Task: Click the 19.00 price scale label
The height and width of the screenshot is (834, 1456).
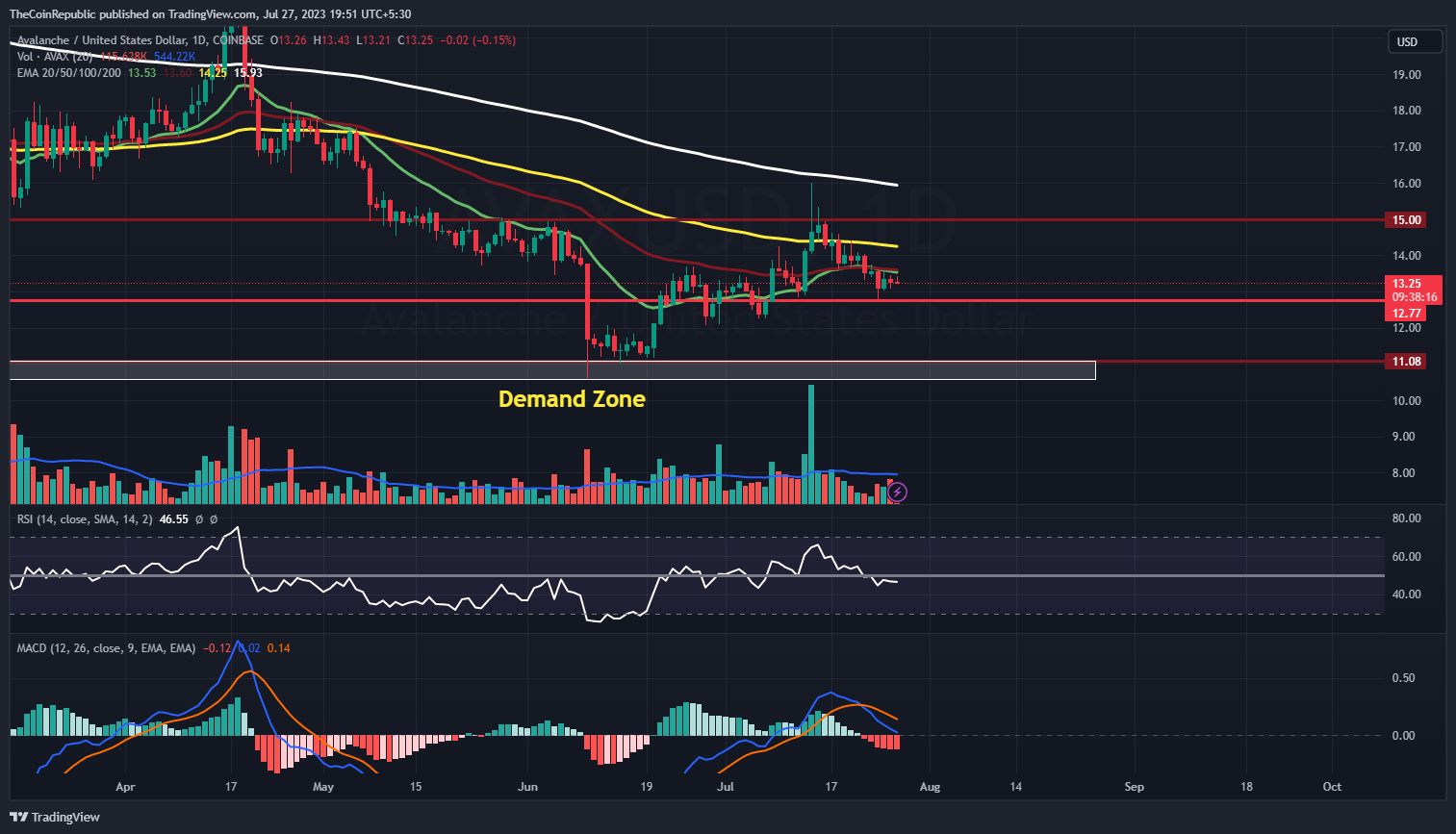Action: point(1407,74)
